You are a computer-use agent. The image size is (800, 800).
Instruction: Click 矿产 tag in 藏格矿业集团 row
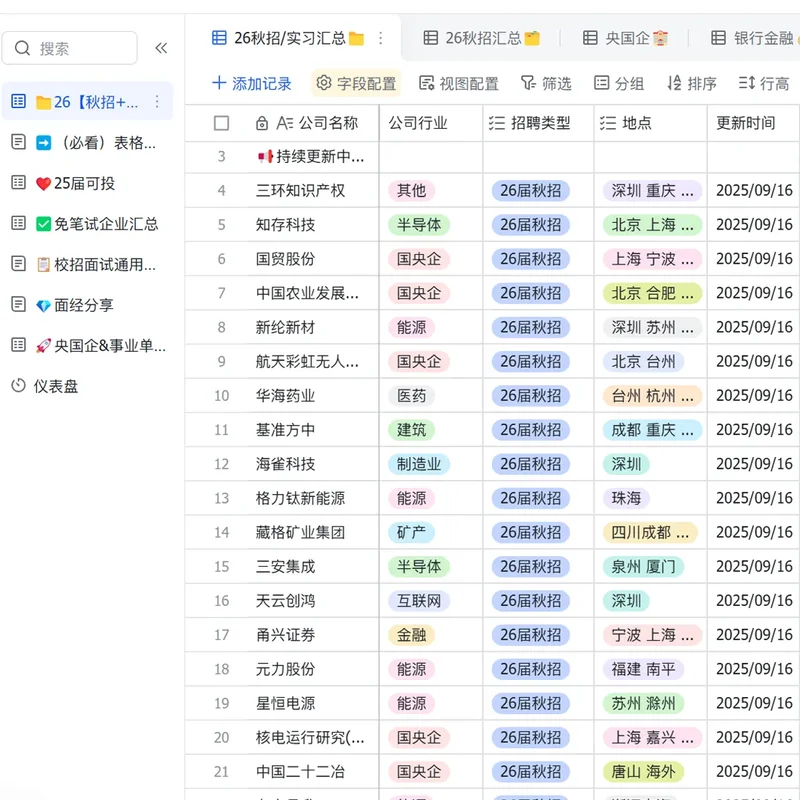coord(412,532)
